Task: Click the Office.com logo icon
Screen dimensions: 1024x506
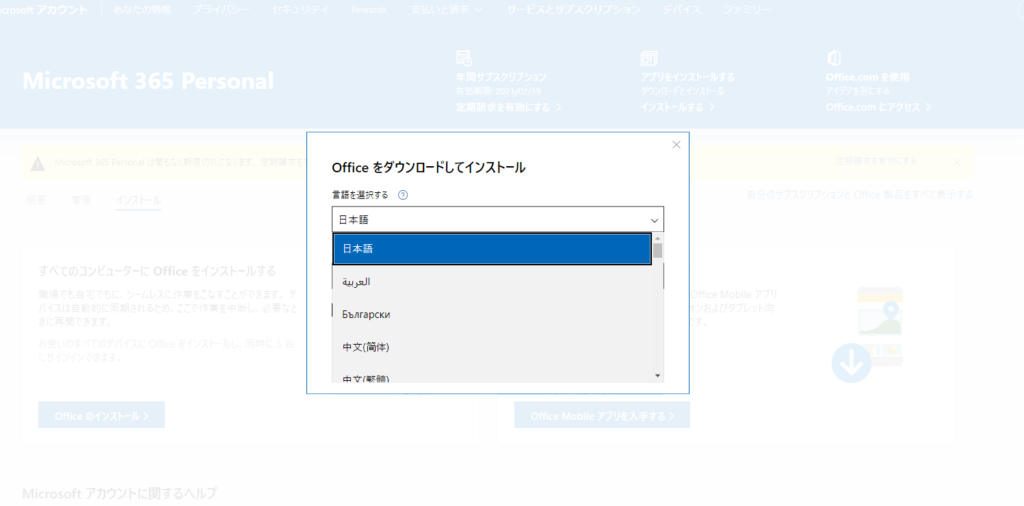Action: pyautogui.click(x=833, y=57)
